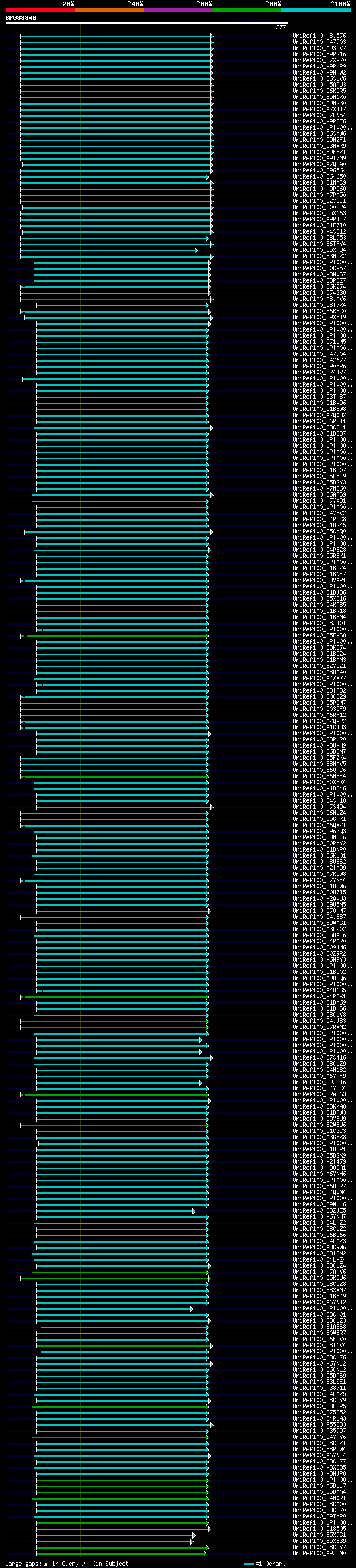The width and height of the screenshot is (356, 1568).
Task: Select UniRef100_B3H5X2 hit name
Action: coord(319,256)
